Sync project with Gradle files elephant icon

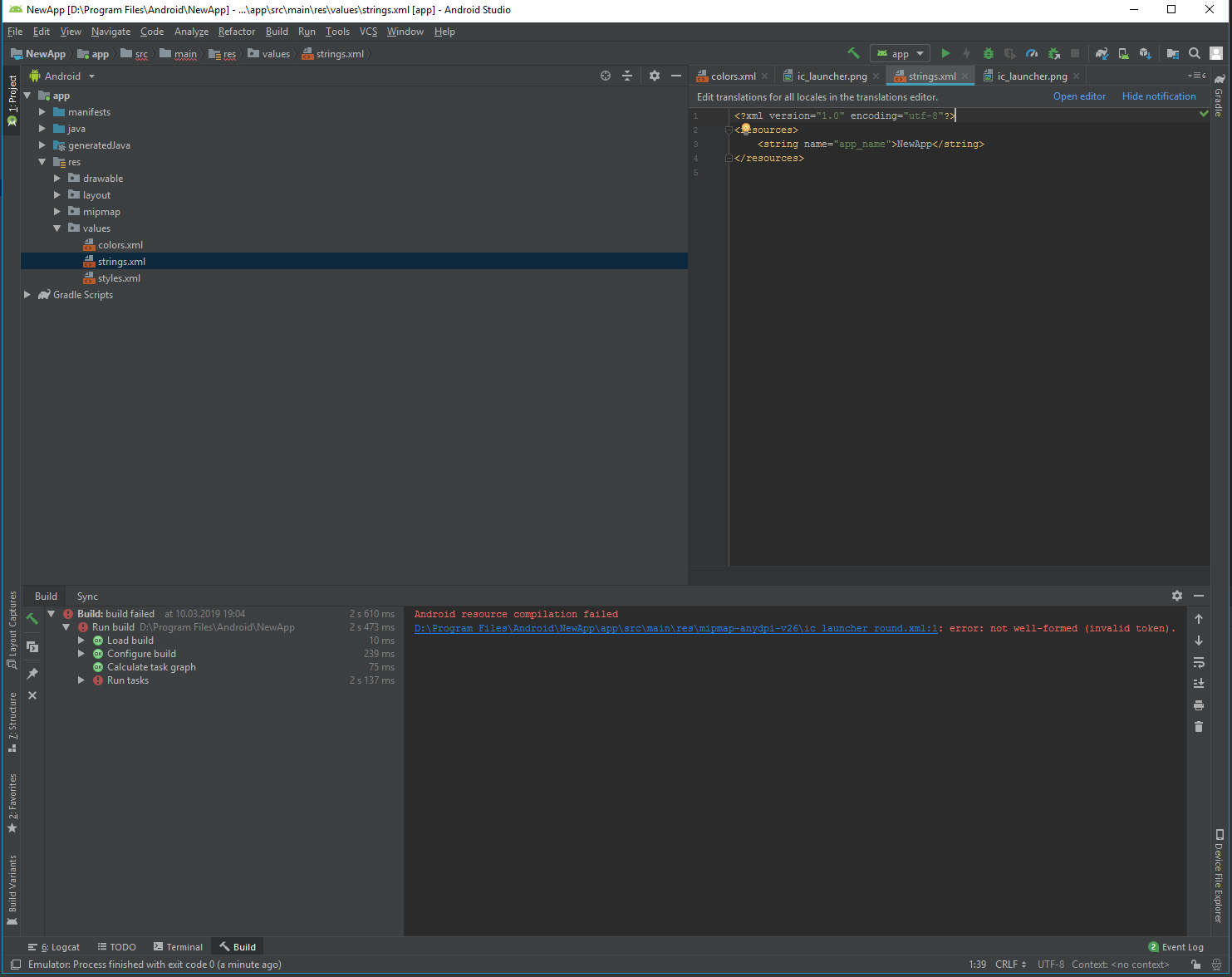(1102, 53)
